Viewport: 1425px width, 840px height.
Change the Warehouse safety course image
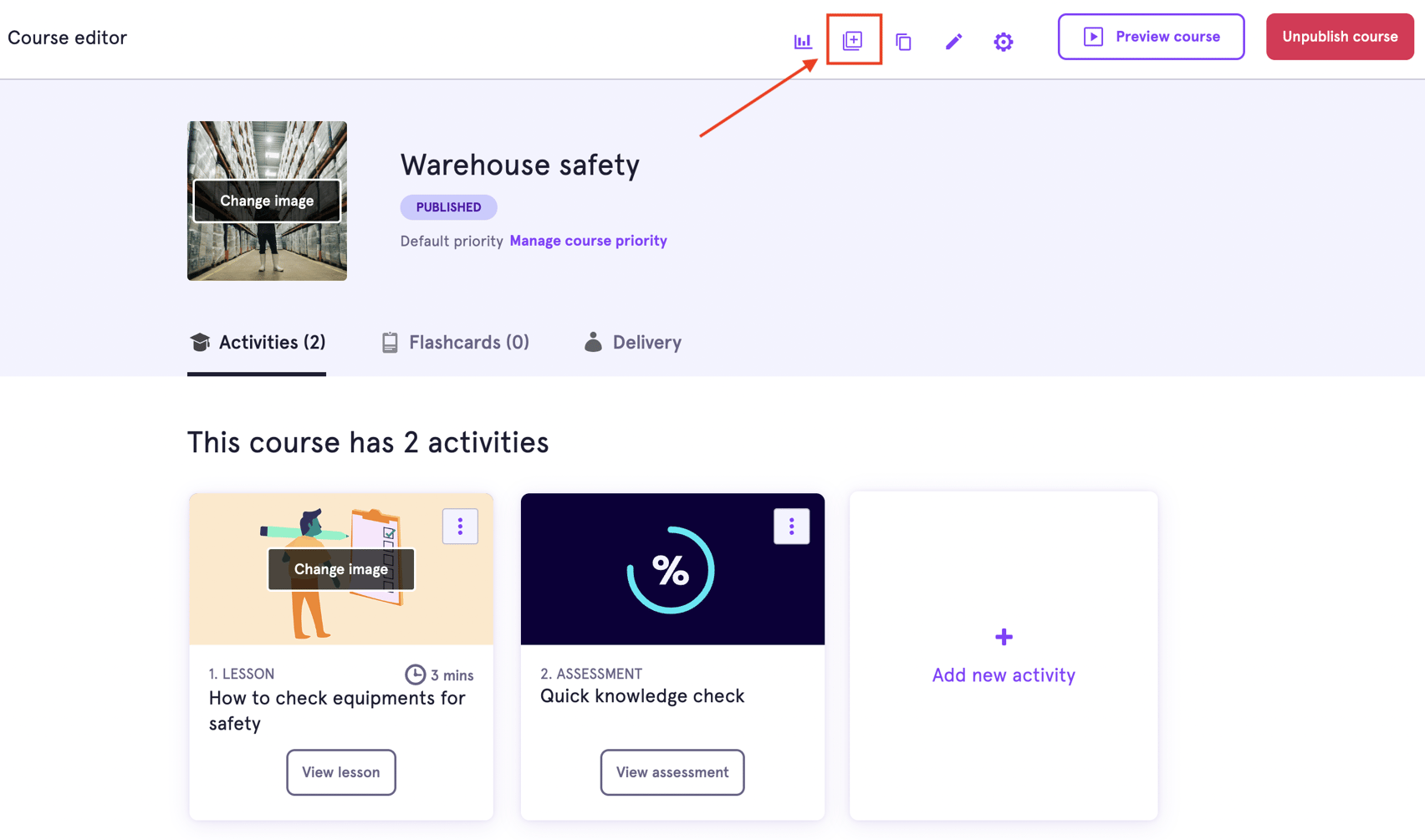pyautogui.click(x=266, y=201)
